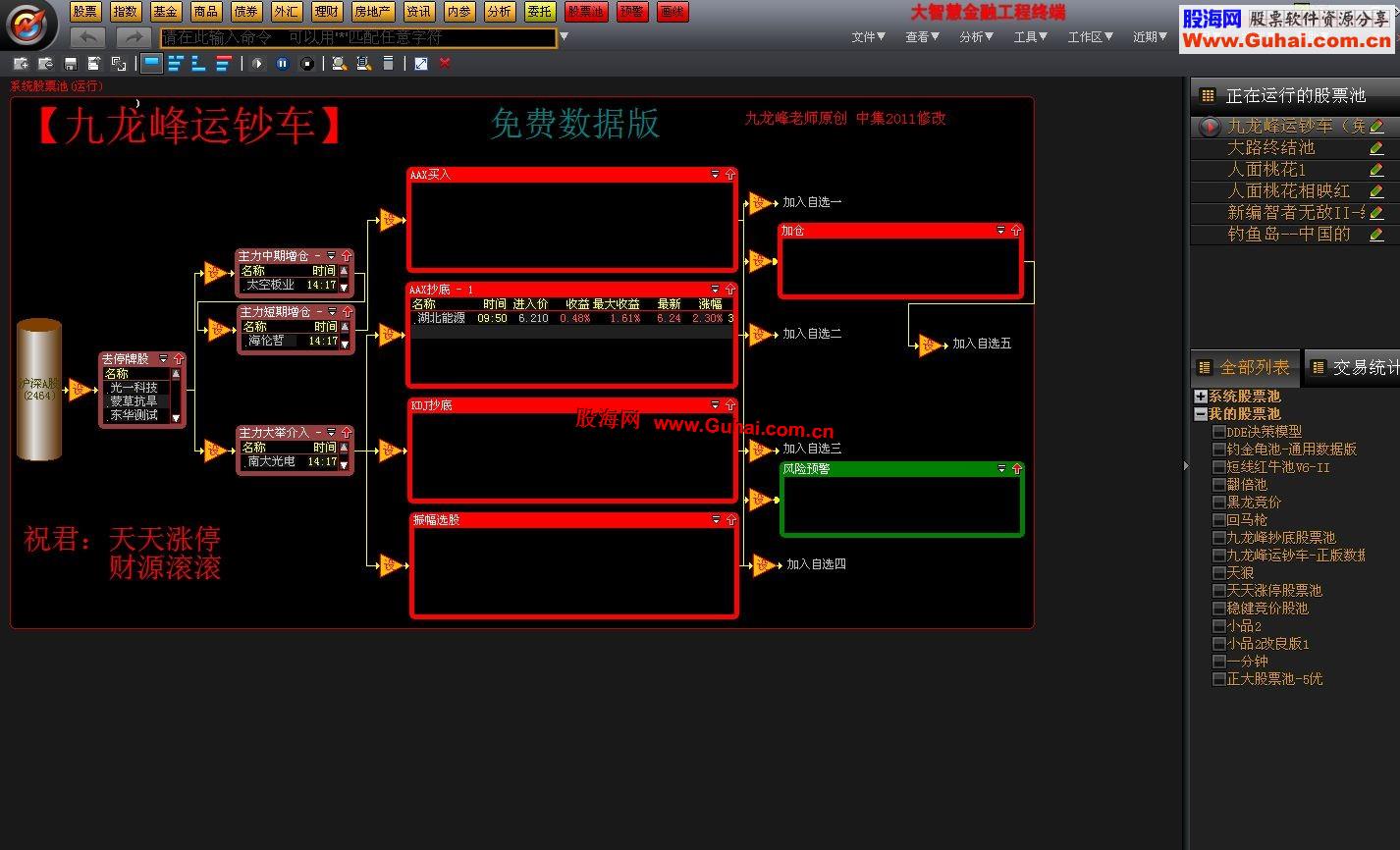Image resolution: width=1400 pixels, height=850 pixels.
Task: Open the AAX买入 box dropdown arrow
Action: (x=716, y=175)
